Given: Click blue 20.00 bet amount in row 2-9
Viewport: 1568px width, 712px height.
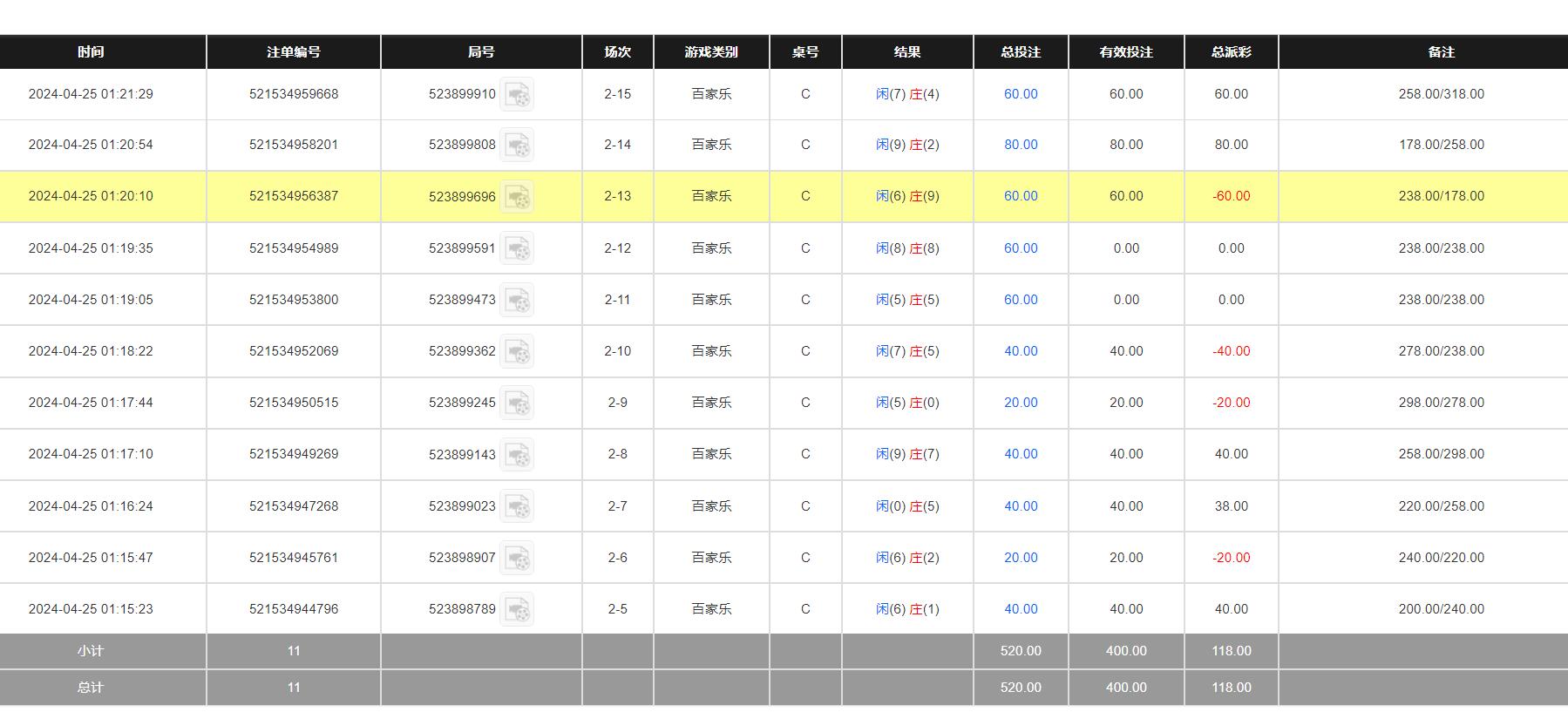Looking at the screenshot, I should coord(1021,403).
